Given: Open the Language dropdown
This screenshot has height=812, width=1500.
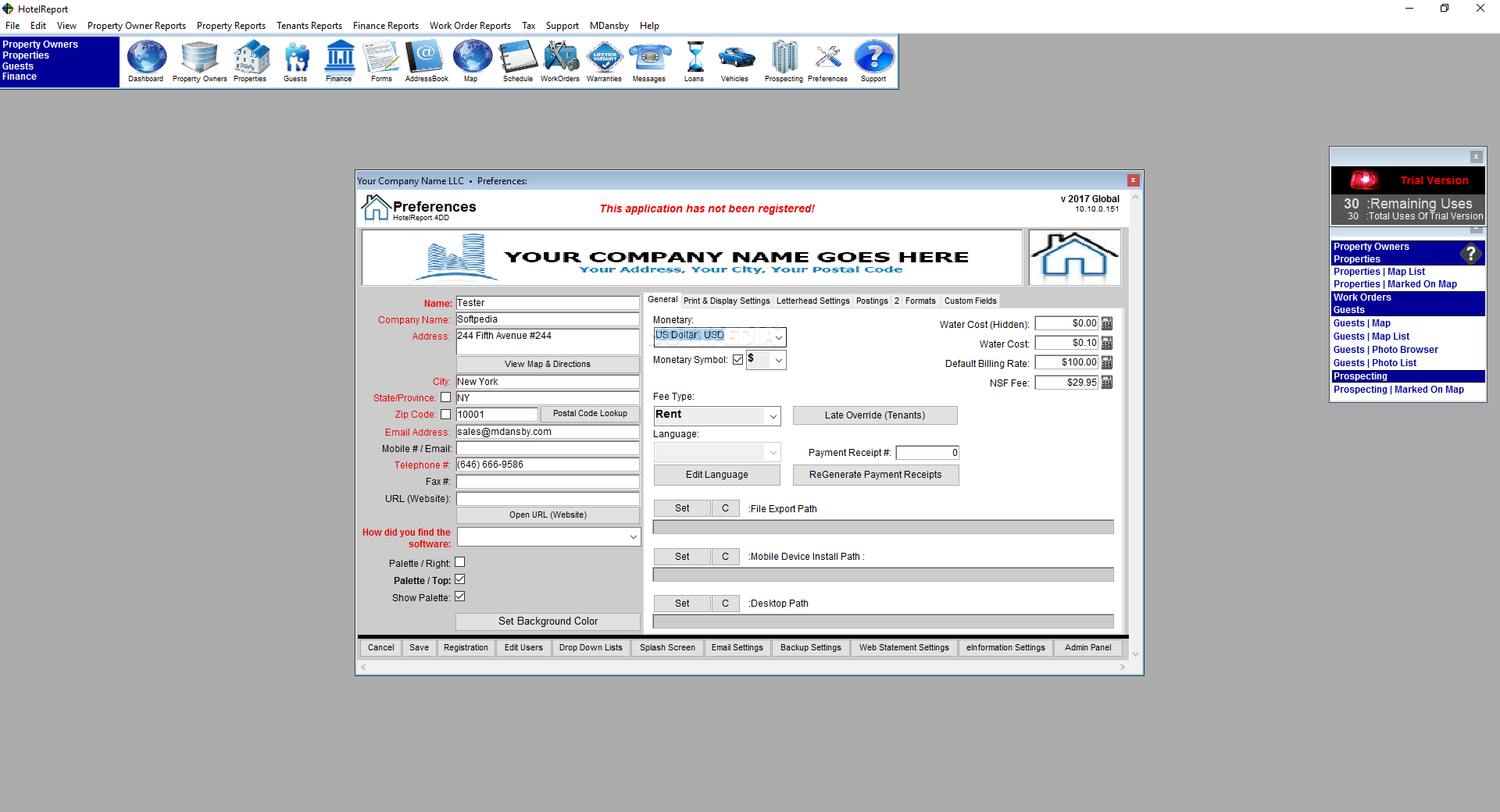Looking at the screenshot, I should pyautogui.click(x=716, y=452).
